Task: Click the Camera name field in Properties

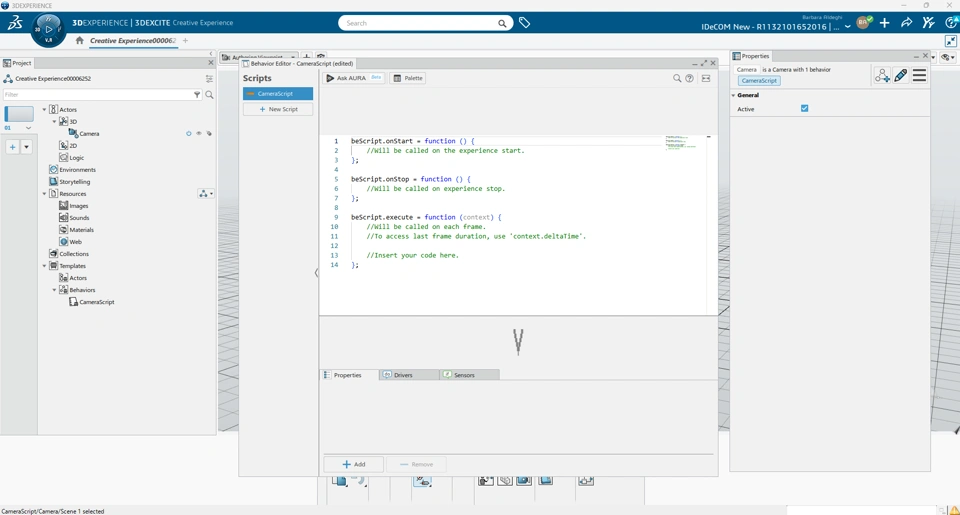Action: (746, 70)
